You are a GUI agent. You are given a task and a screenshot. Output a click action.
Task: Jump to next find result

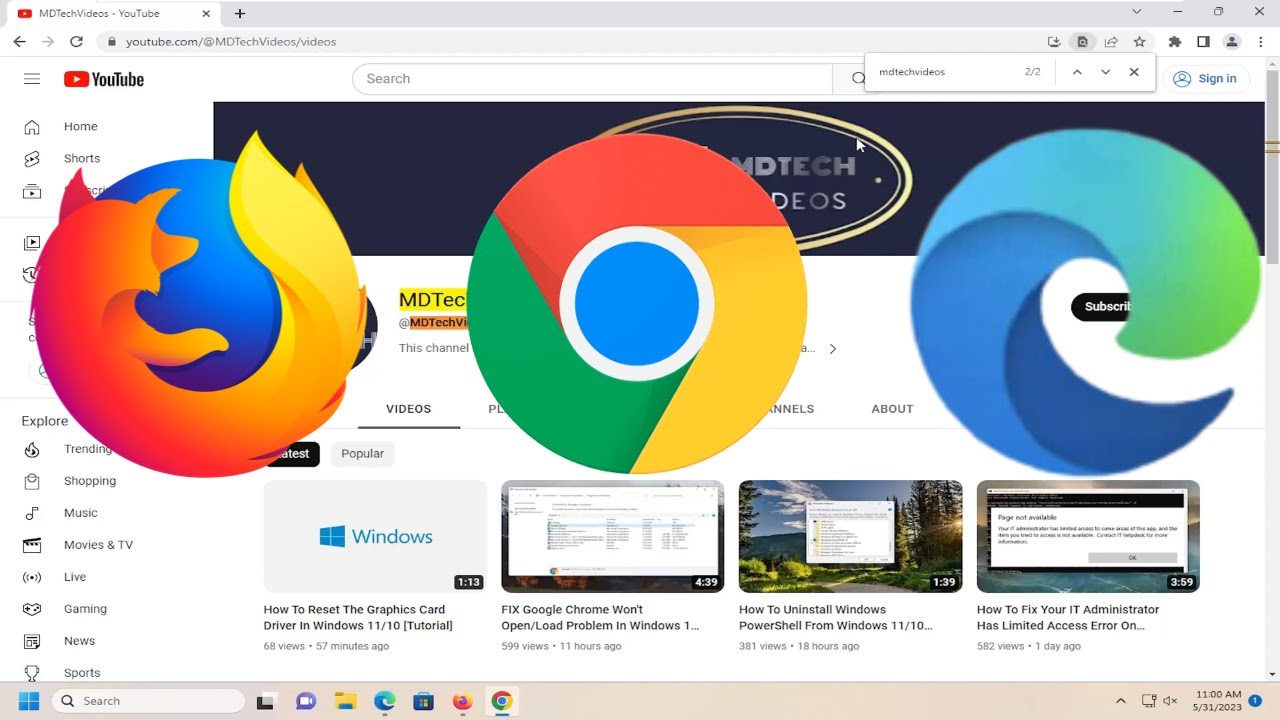[x=1105, y=72]
